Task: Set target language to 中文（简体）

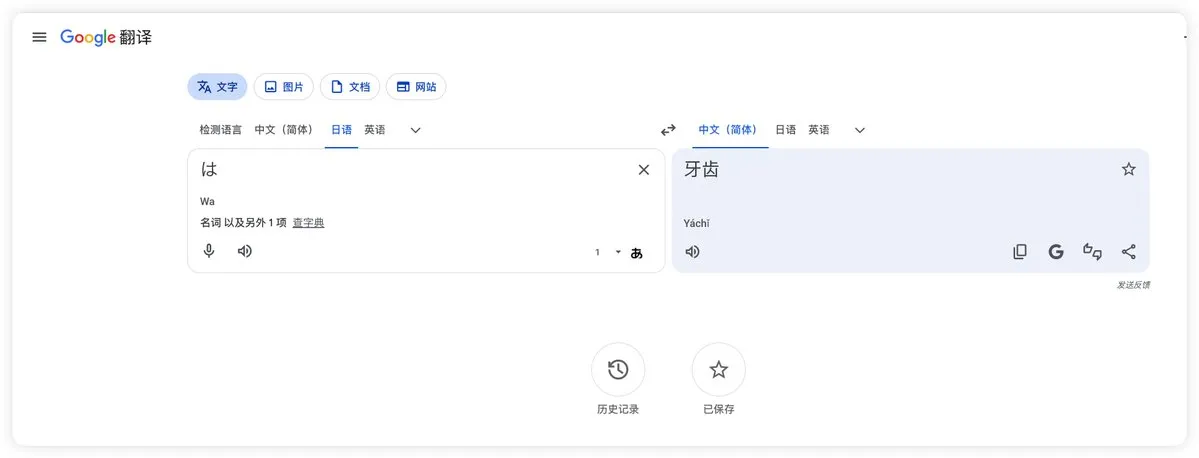Action: (728, 130)
